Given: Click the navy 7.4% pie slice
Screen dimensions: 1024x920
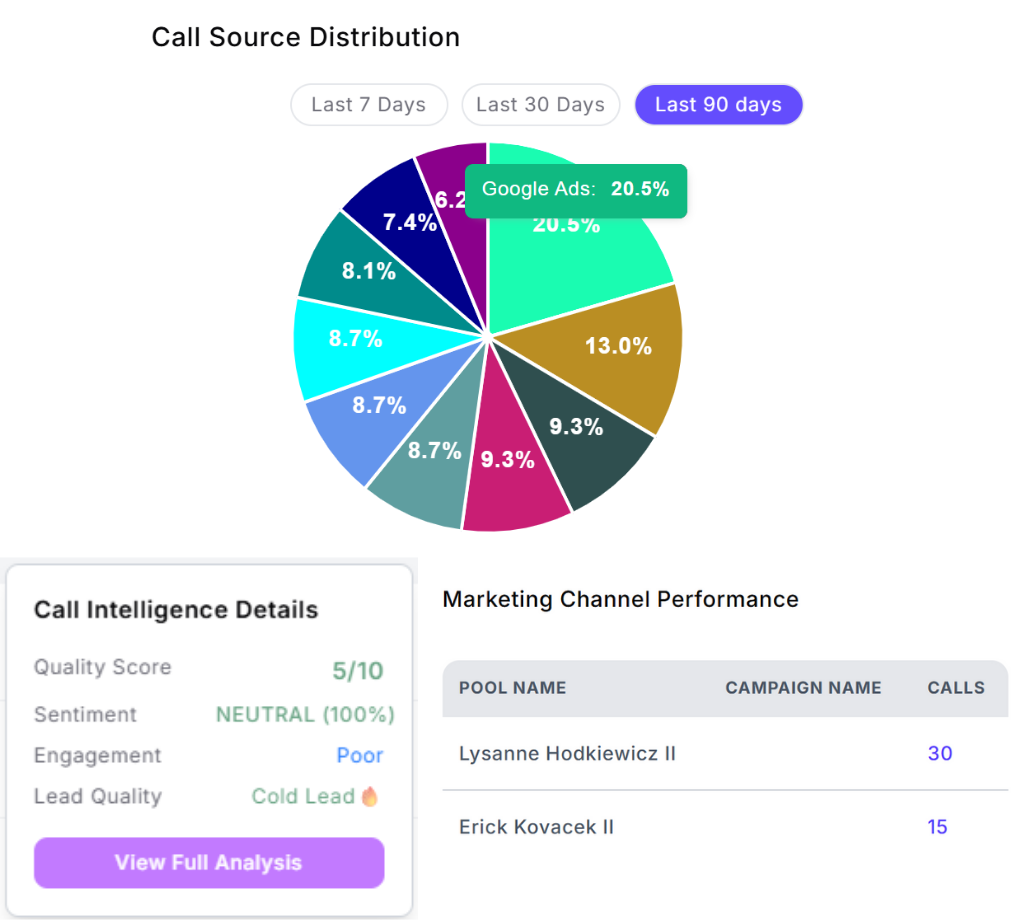Looking at the screenshot, I should click(x=410, y=222).
